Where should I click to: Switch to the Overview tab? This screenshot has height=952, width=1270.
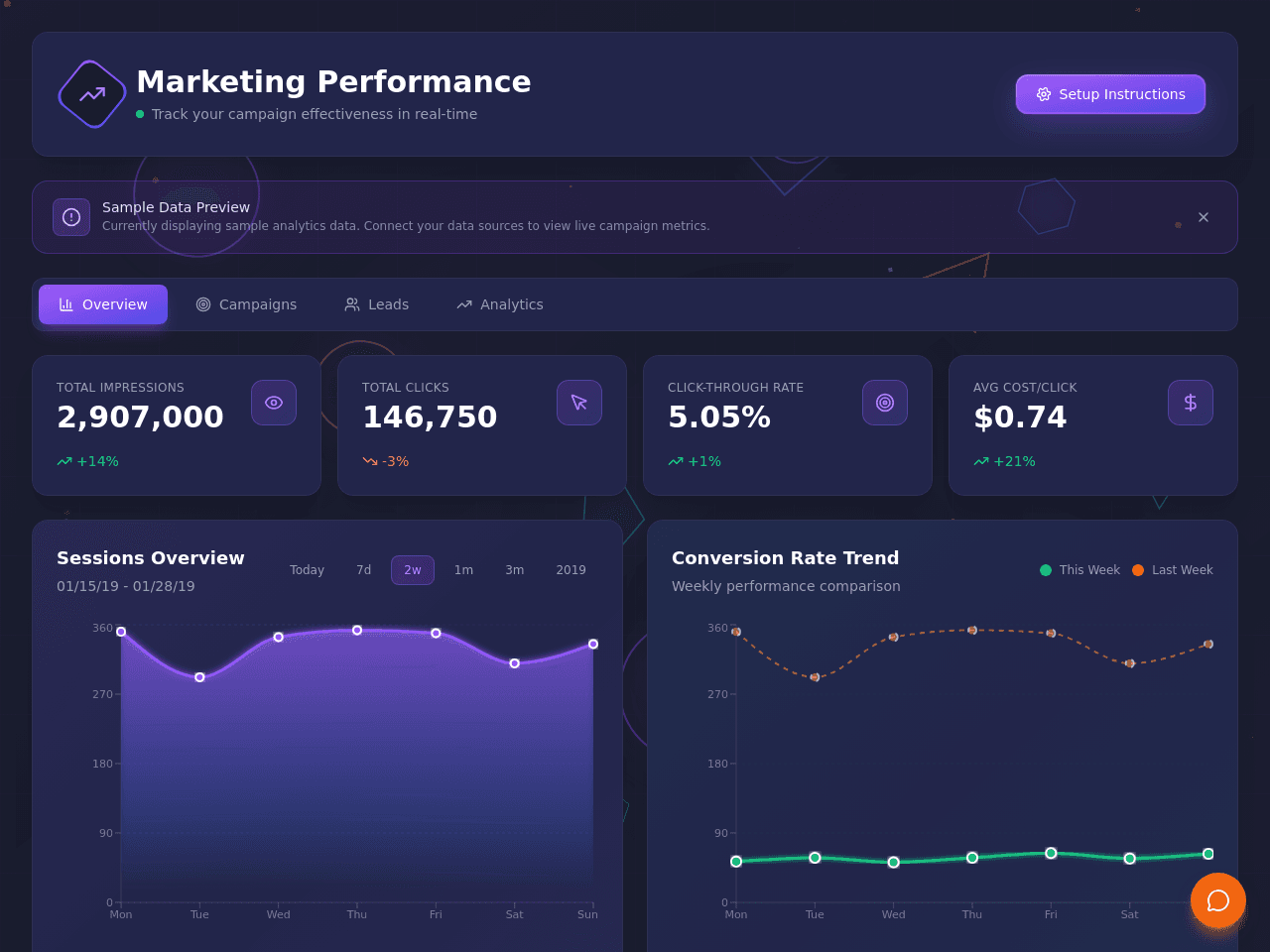103,304
